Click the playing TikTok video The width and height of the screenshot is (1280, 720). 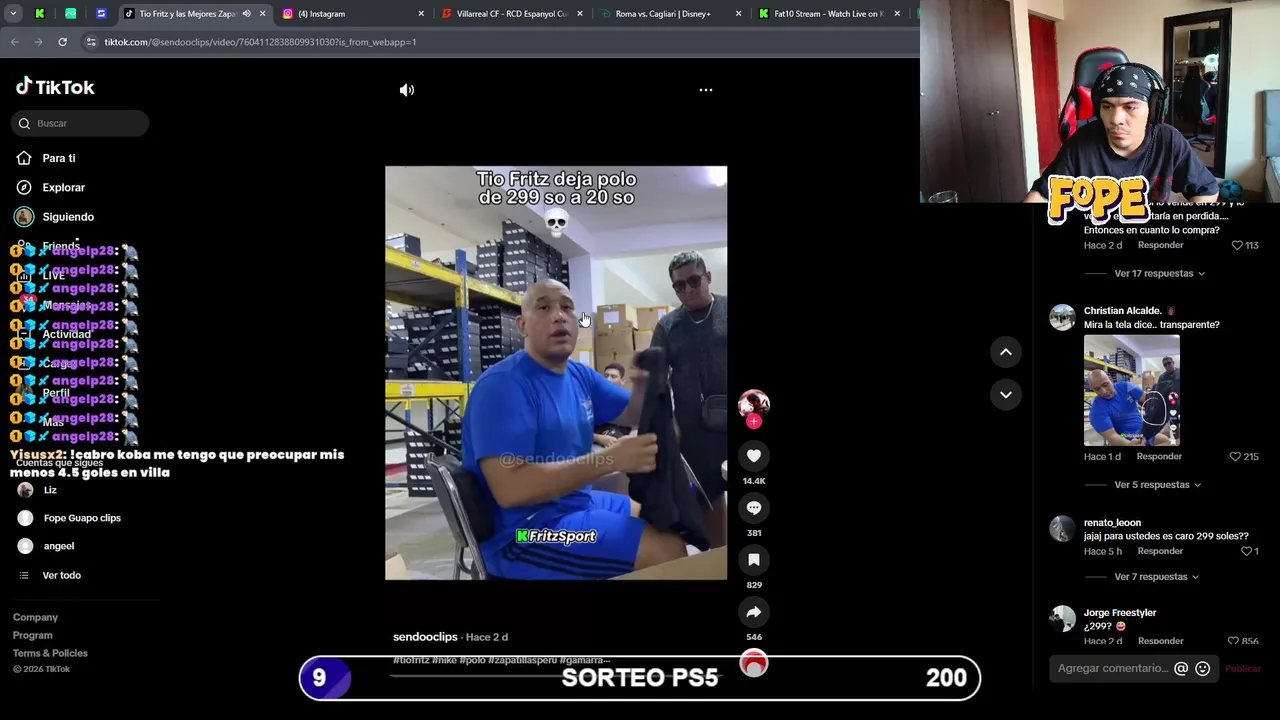pyautogui.click(x=556, y=373)
